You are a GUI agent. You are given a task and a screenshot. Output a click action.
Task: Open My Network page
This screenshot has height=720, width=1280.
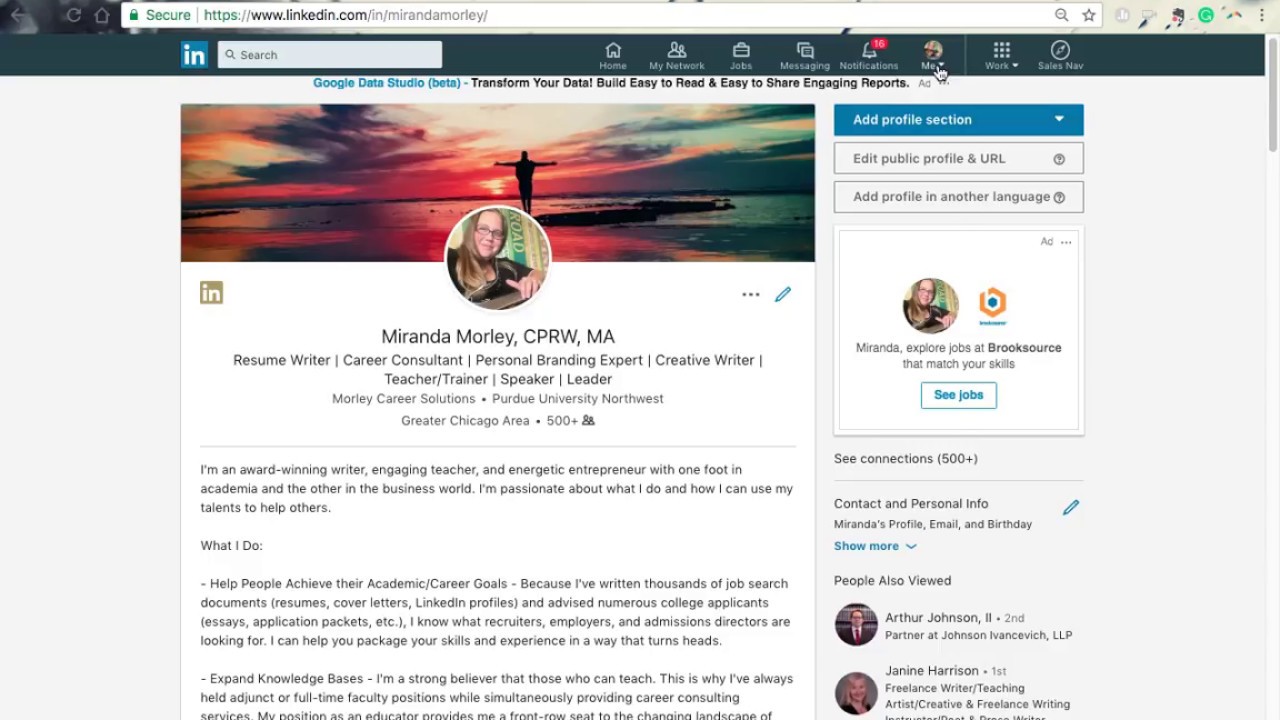(x=677, y=55)
